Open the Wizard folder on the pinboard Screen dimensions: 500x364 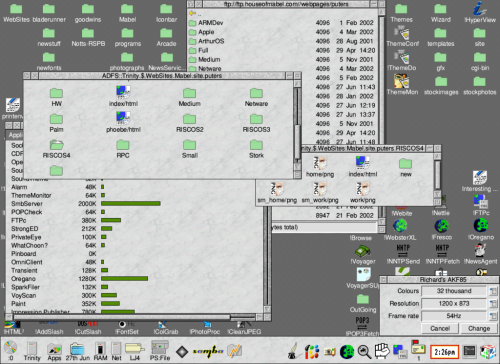point(440,13)
